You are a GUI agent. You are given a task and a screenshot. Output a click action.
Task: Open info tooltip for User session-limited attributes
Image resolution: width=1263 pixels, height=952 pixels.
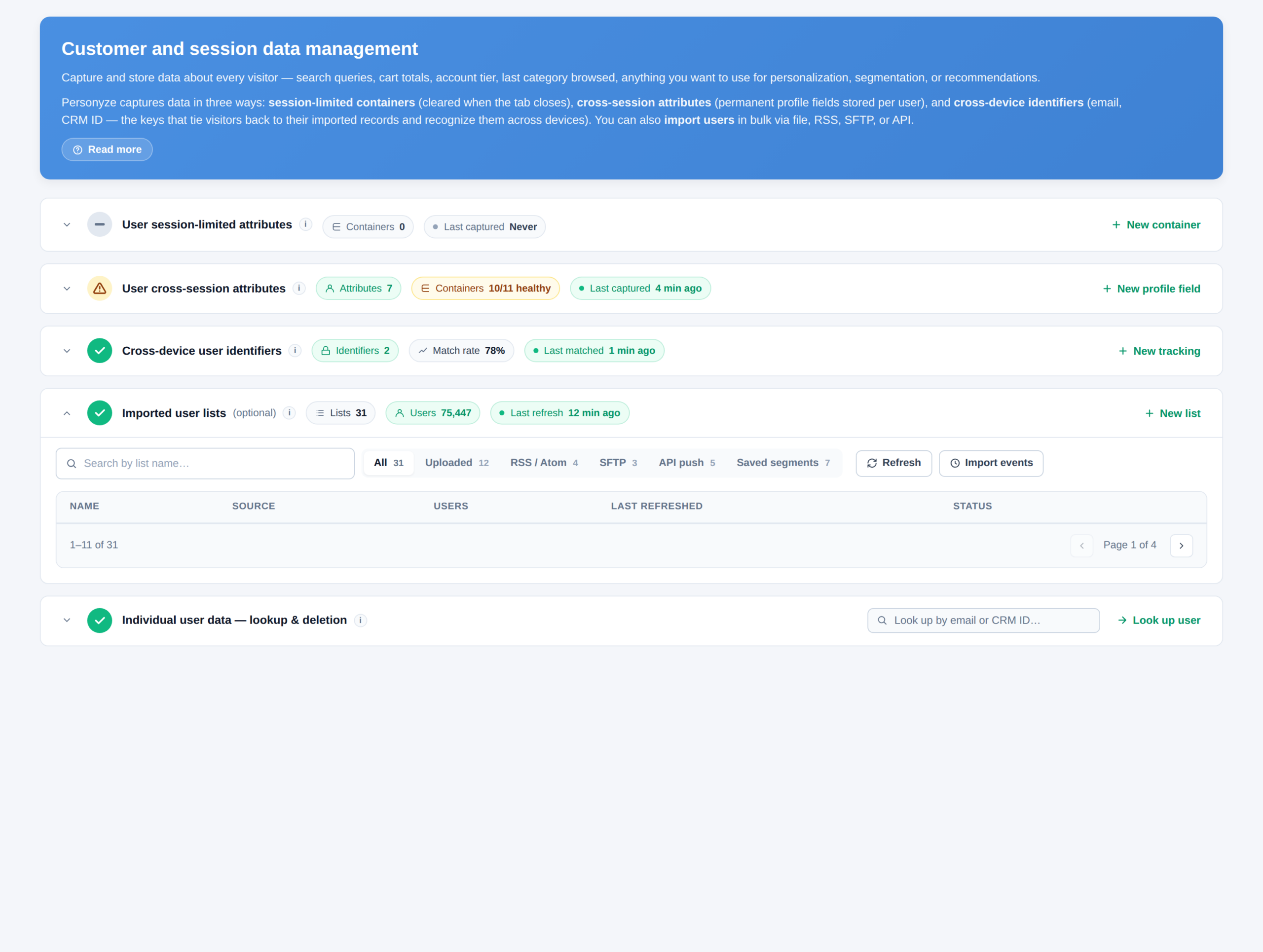(305, 224)
